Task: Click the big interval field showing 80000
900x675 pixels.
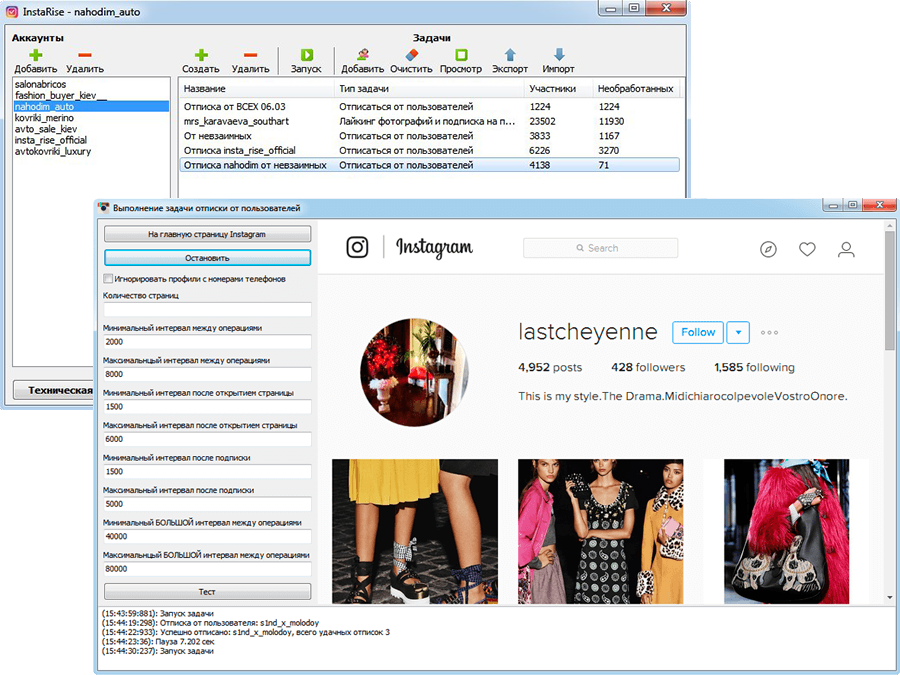Action: (x=207, y=569)
